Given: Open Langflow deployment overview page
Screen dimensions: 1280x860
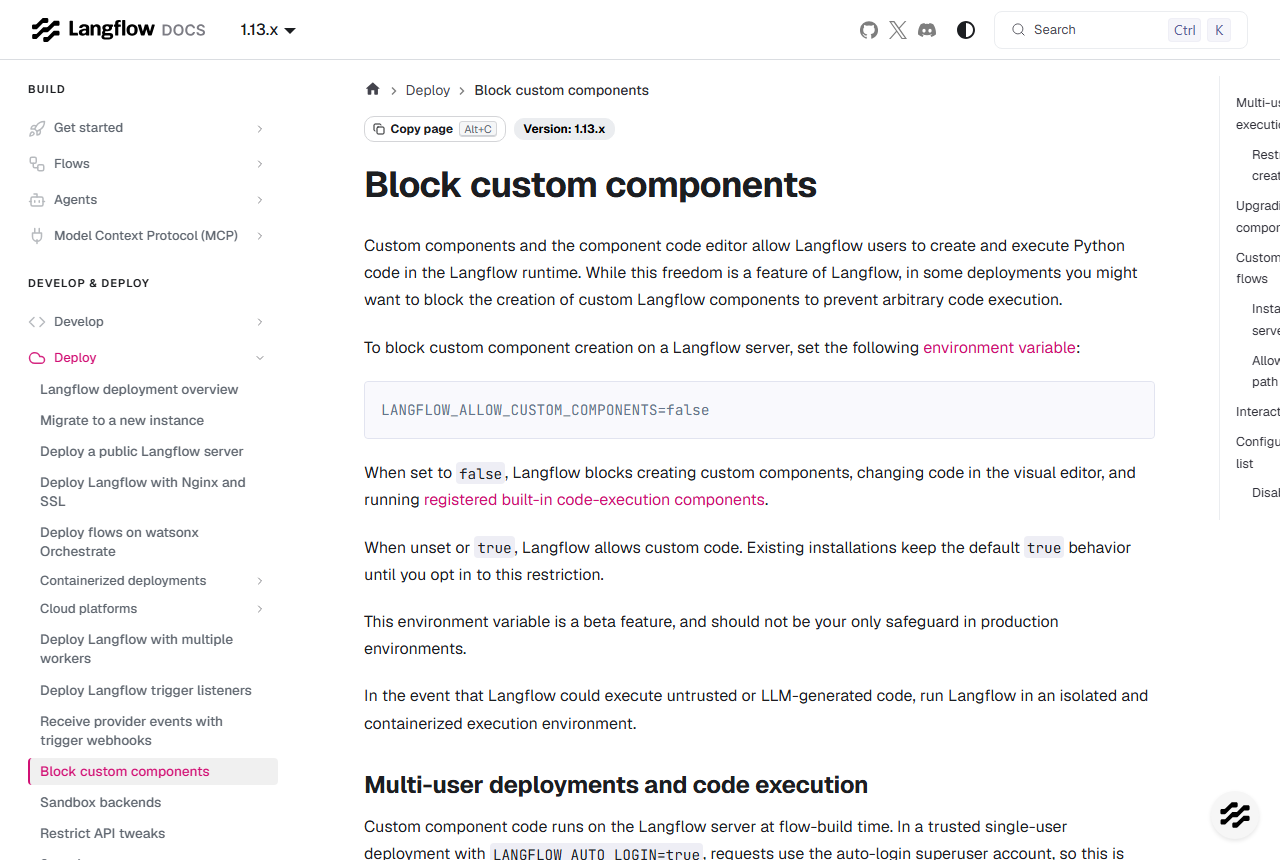Looking at the screenshot, I should pyautogui.click(x=139, y=390).
